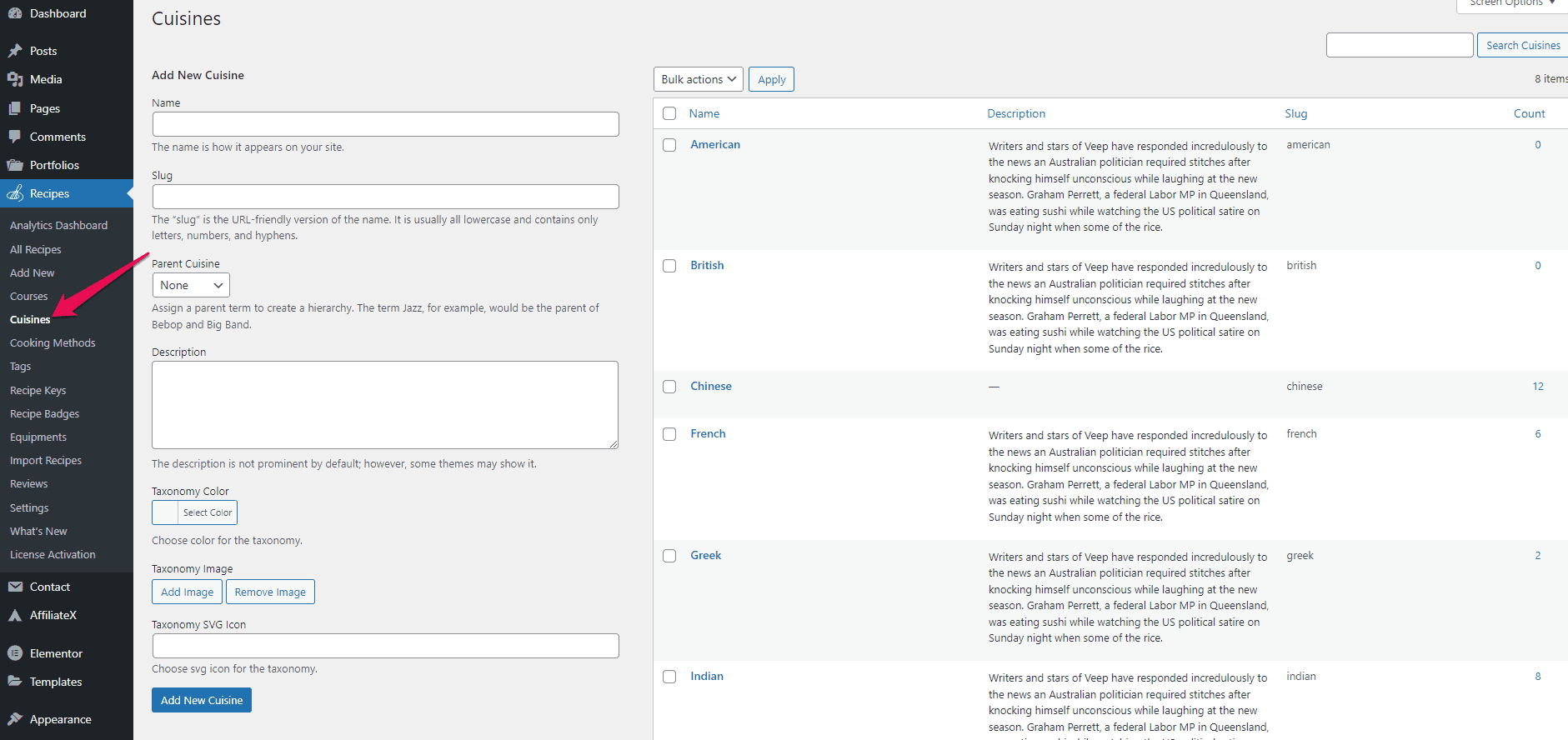Check the American cuisine checkbox
The height and width of the screenshot is (740, 1568).
pyautogui.click(x=669, y=145)
